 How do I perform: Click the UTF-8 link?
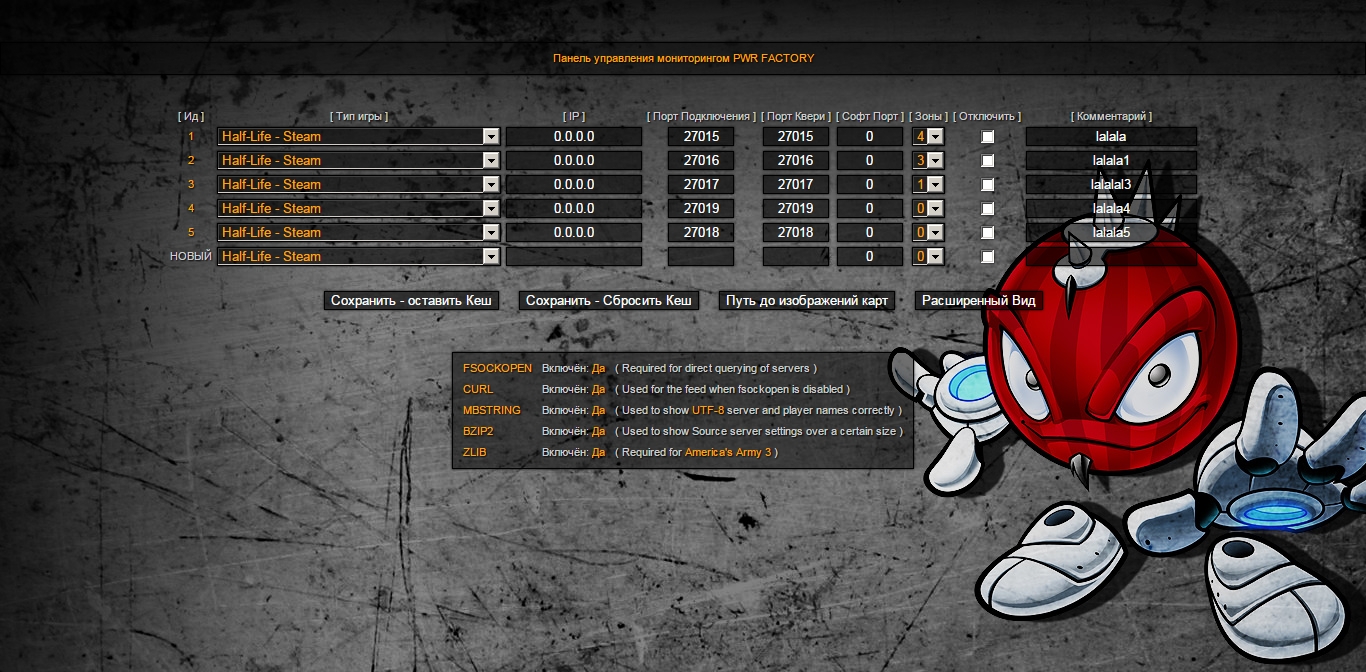[x=708, y=410]
